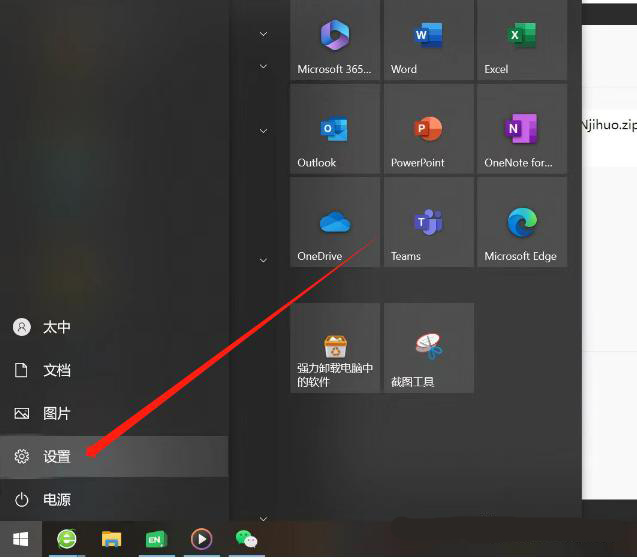Expand the app list chevron beside OneDrive
This screenshot has height=559, width=637.
coord(263,260)
